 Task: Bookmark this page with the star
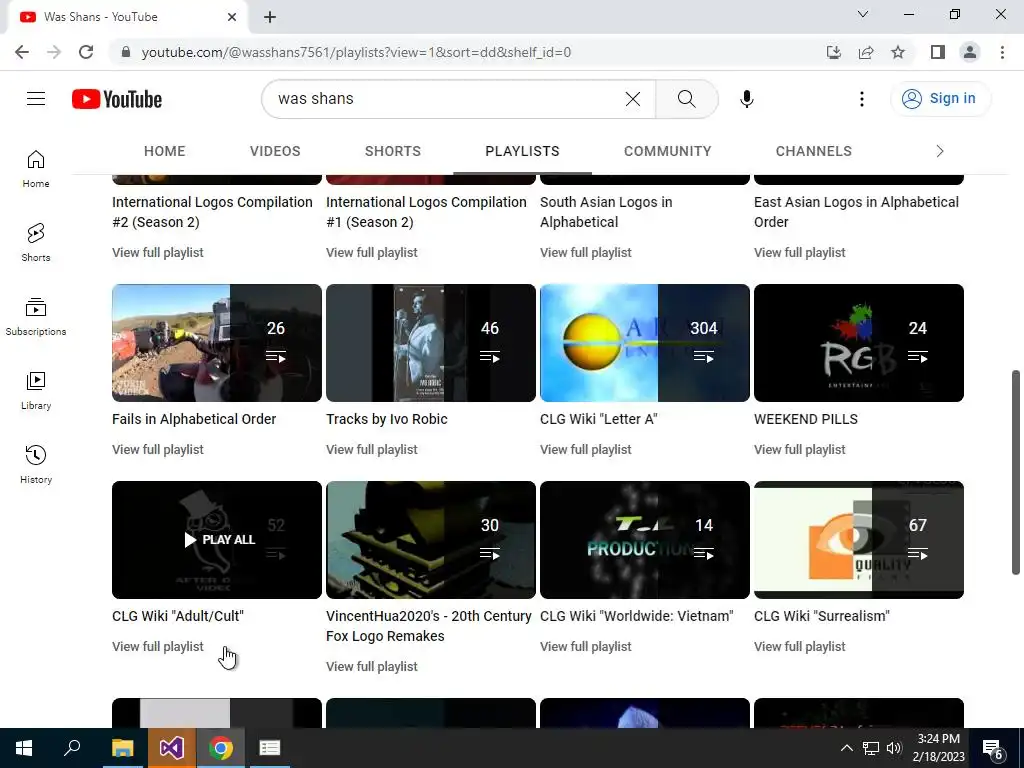tap(898, 52)
